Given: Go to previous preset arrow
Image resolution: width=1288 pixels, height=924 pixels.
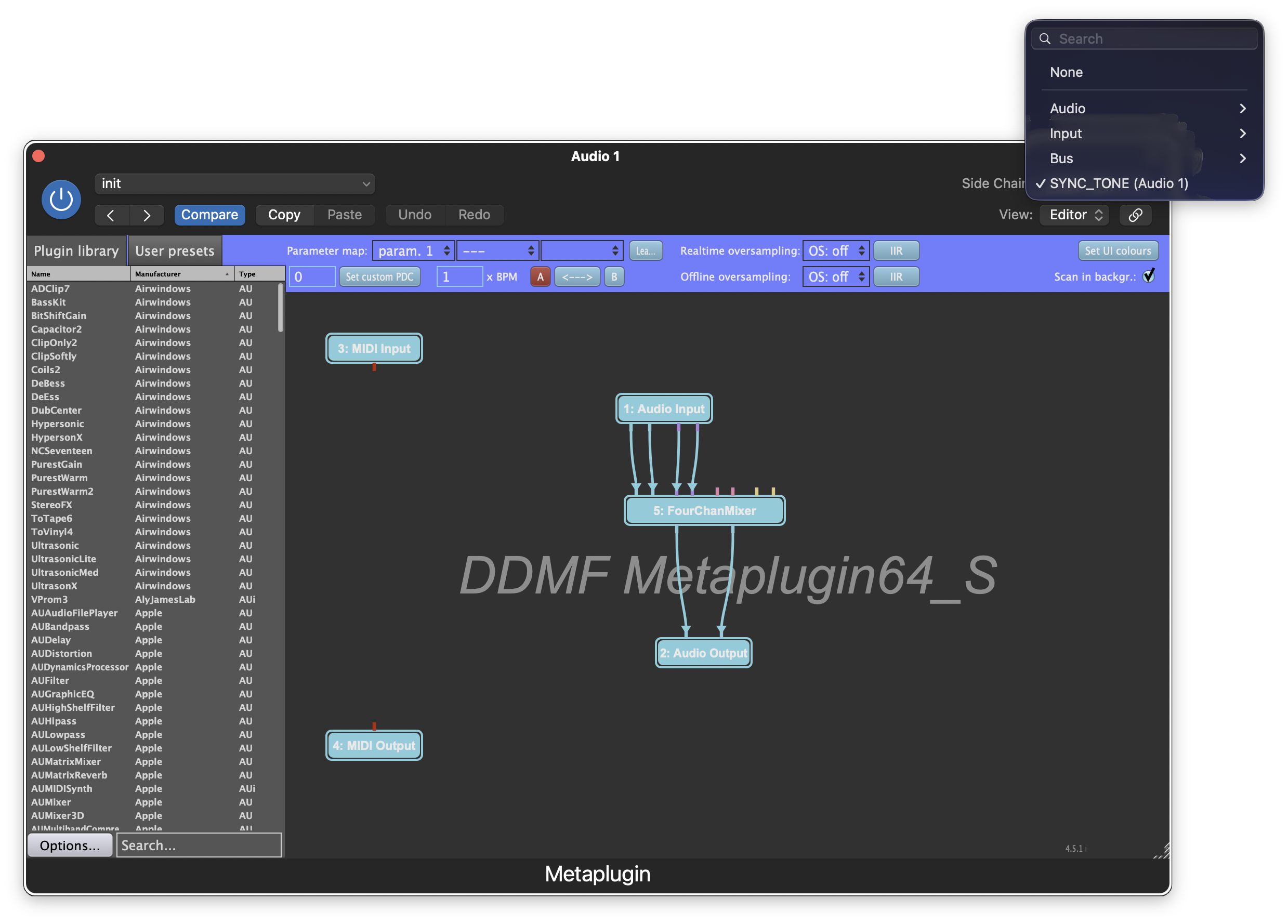Looking at the screenshot, I should click(x=111, y=215).
